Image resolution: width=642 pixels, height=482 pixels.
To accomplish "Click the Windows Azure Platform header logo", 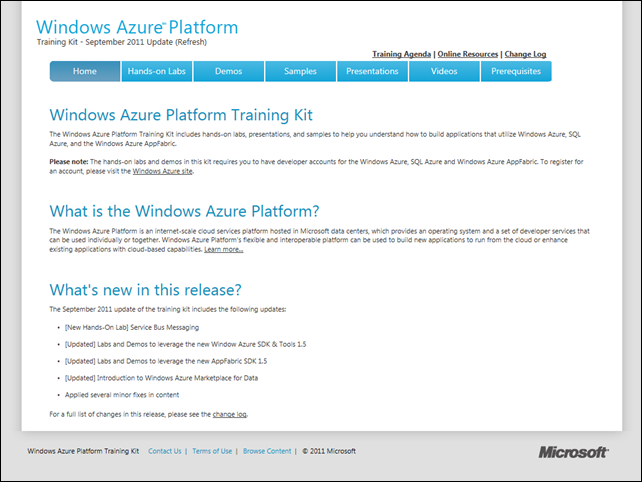I will pyautogui.click(x=137, y=27).
